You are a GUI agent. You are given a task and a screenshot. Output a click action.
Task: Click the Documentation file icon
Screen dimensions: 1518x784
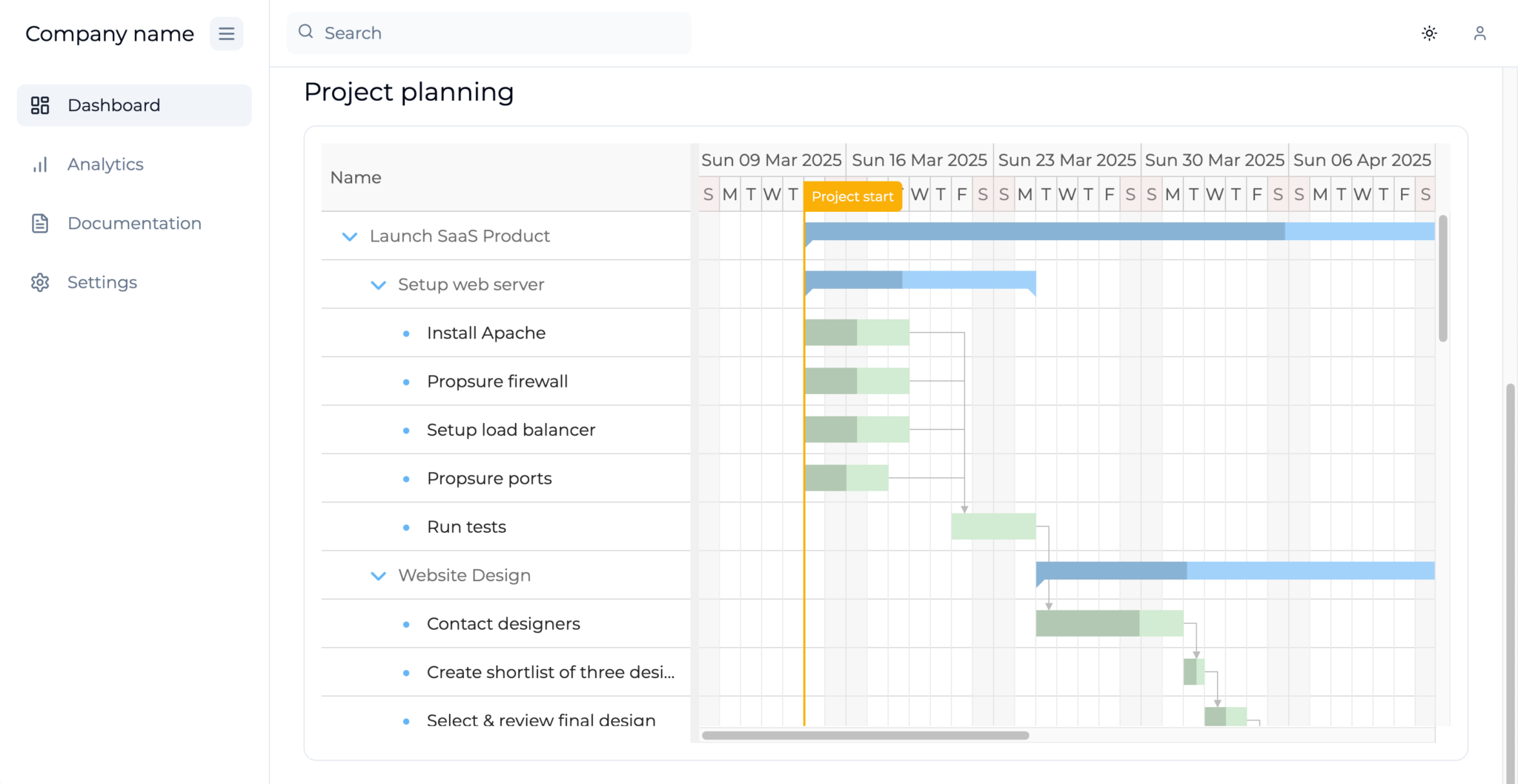[40, 223]
